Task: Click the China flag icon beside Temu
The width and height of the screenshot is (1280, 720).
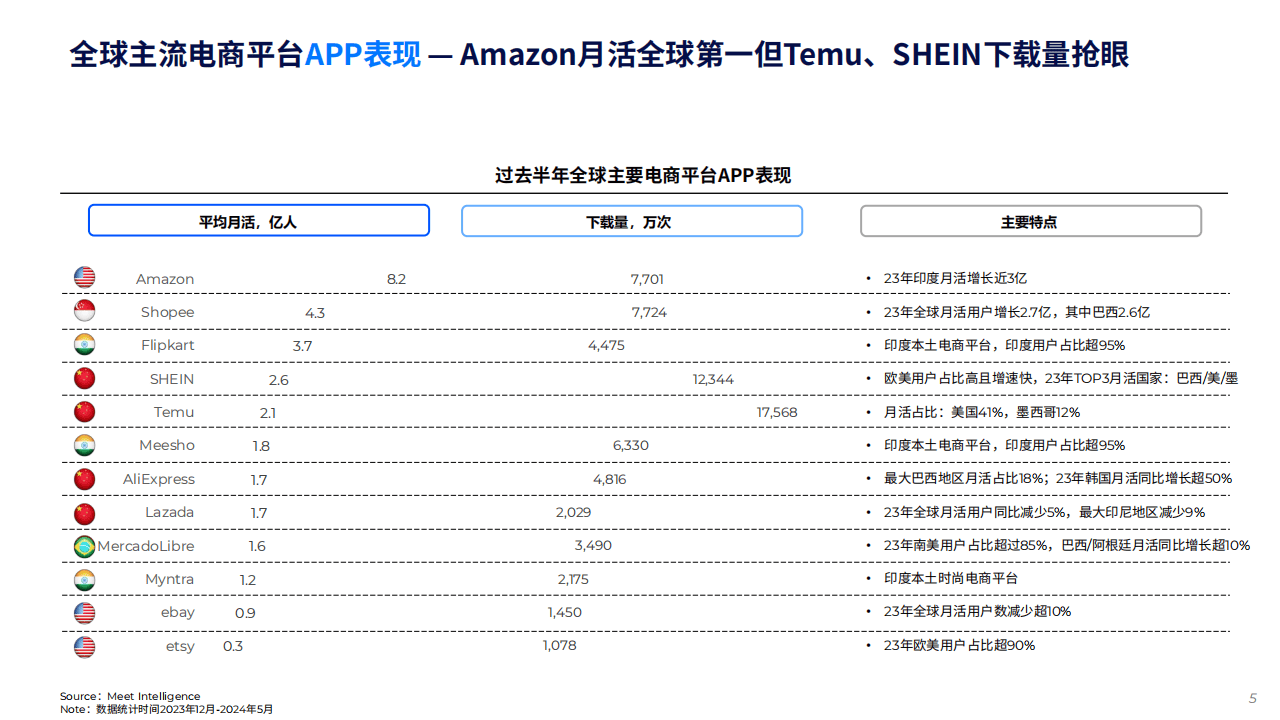Action: point(84,411)
